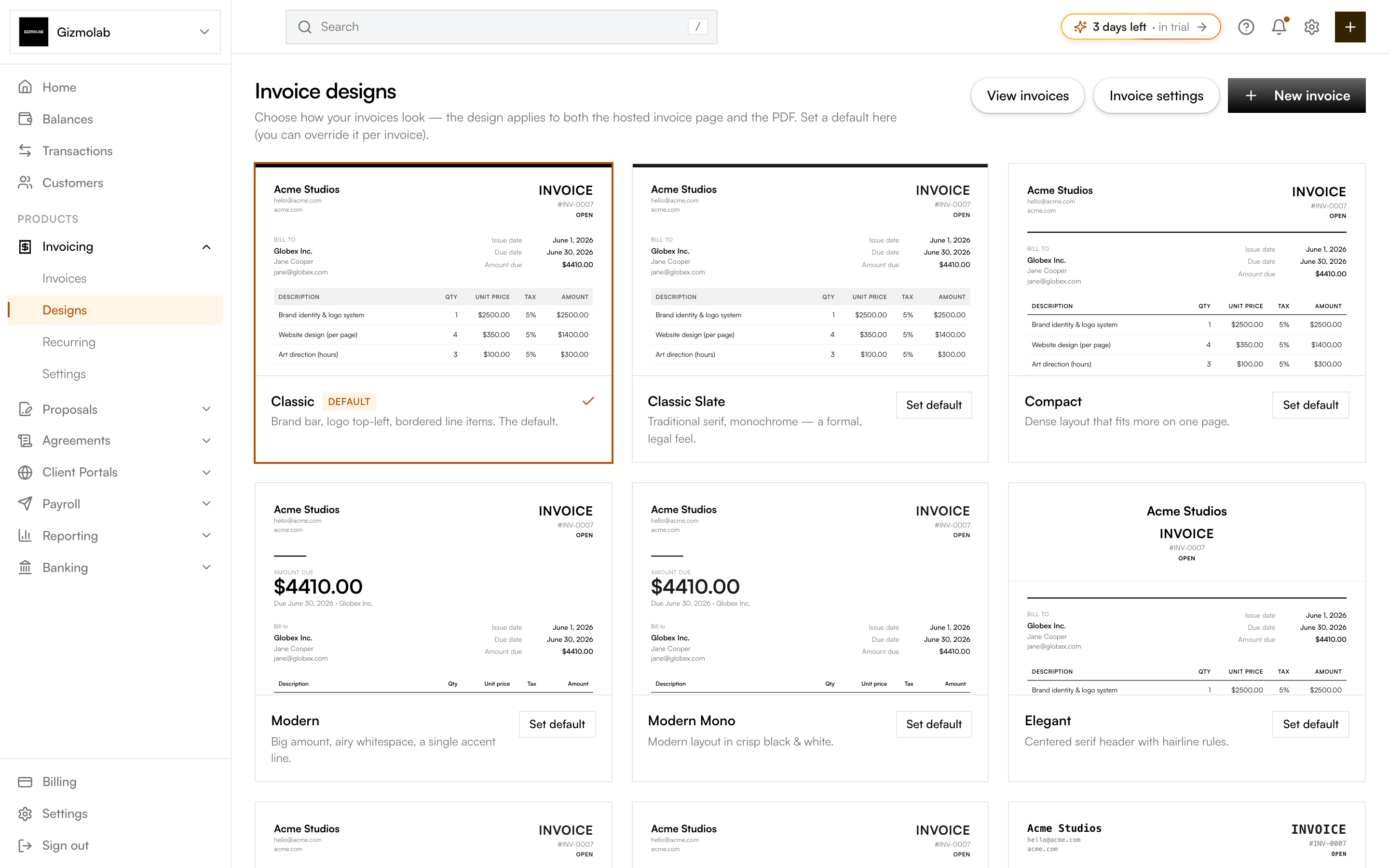Click the Sign out arrow icon
Viewport: 1389px width, 868px height.
(x=25, y=845)
